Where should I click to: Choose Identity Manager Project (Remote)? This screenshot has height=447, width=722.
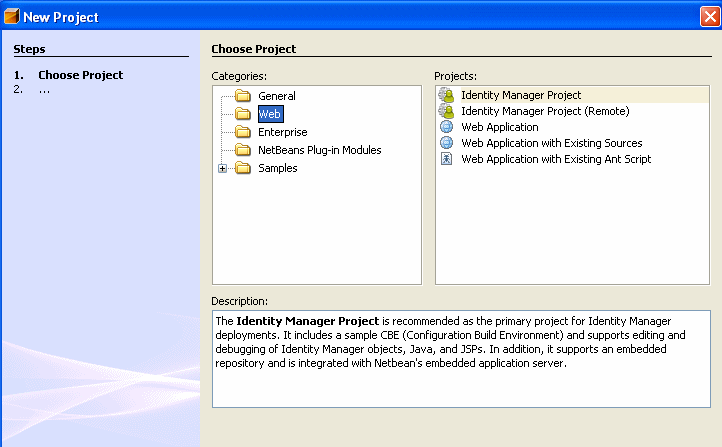tap(545, 111)
